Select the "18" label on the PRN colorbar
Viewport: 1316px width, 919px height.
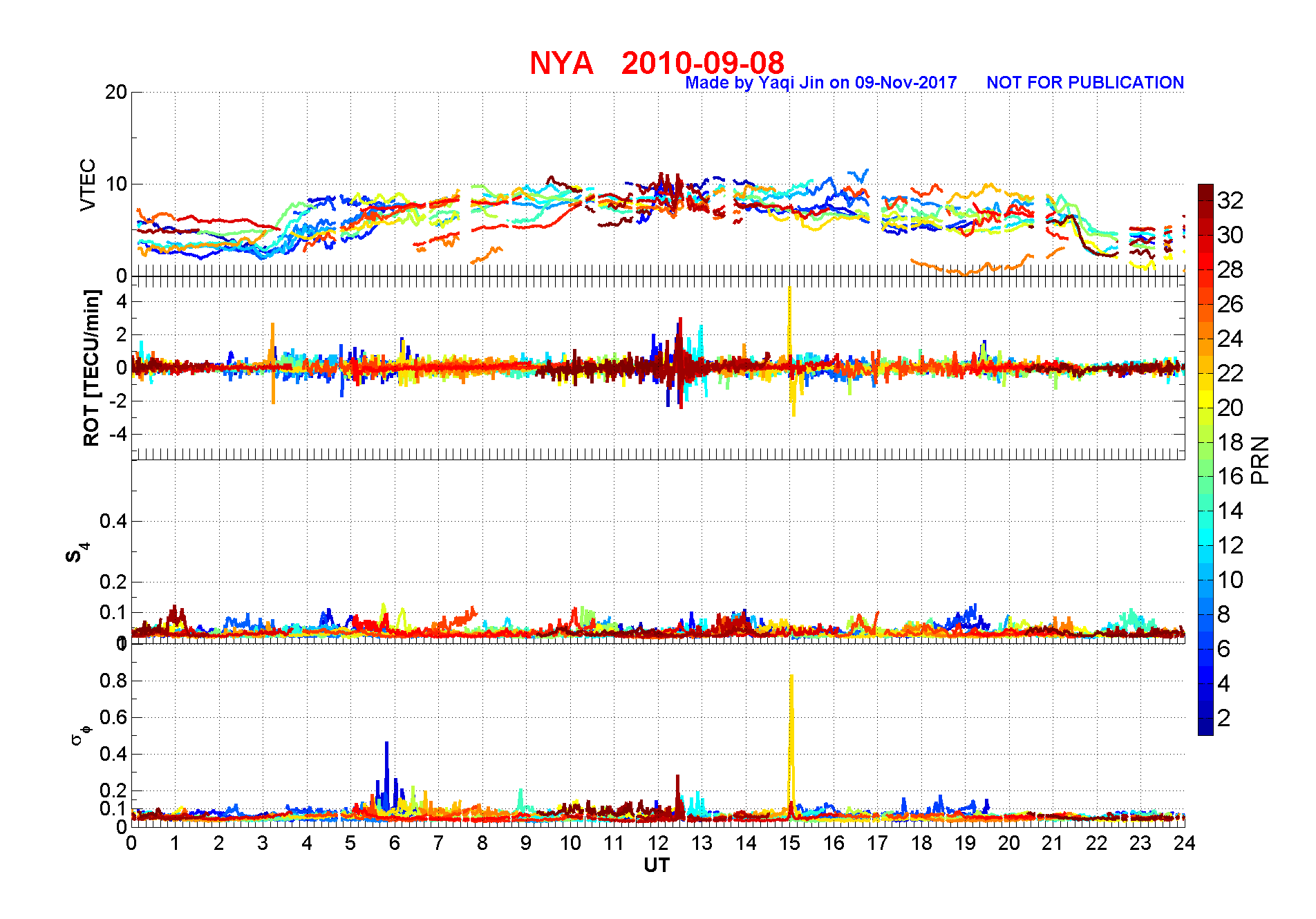click(x=1230, y=443)
